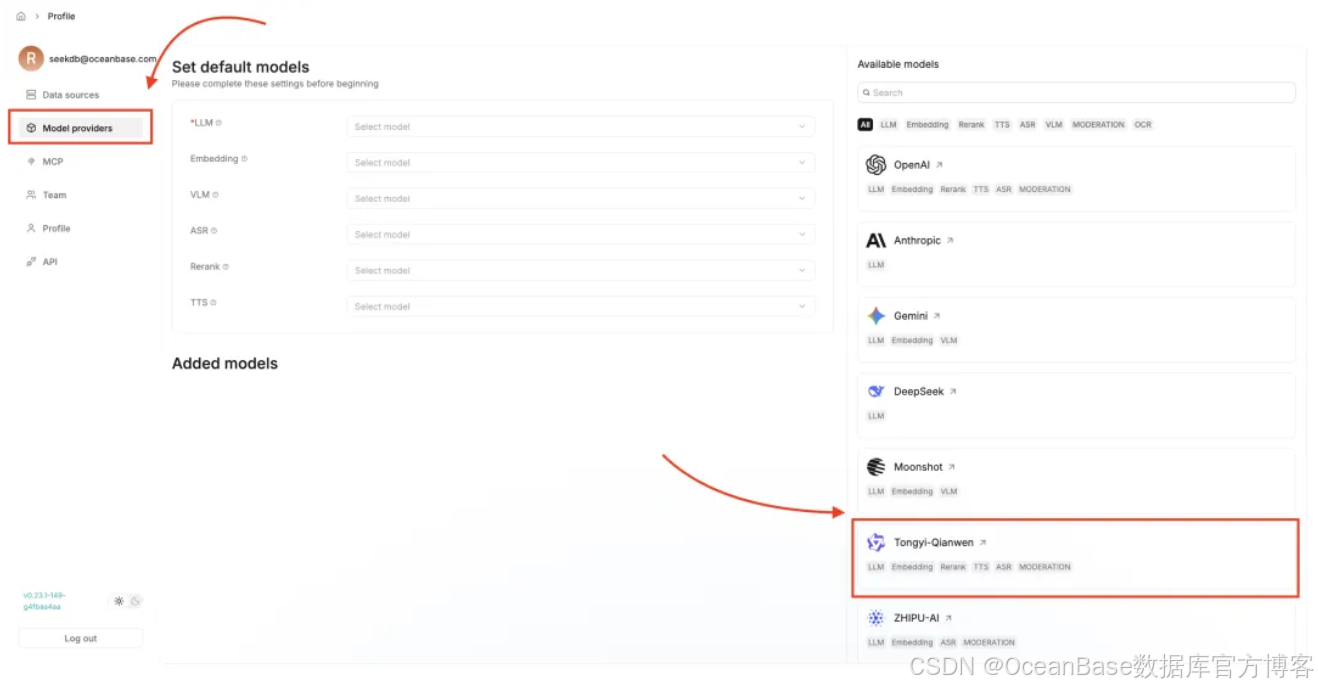1318x688 pixels.
Task: Switch to light theme sun toggle
Action: point(119,601)
